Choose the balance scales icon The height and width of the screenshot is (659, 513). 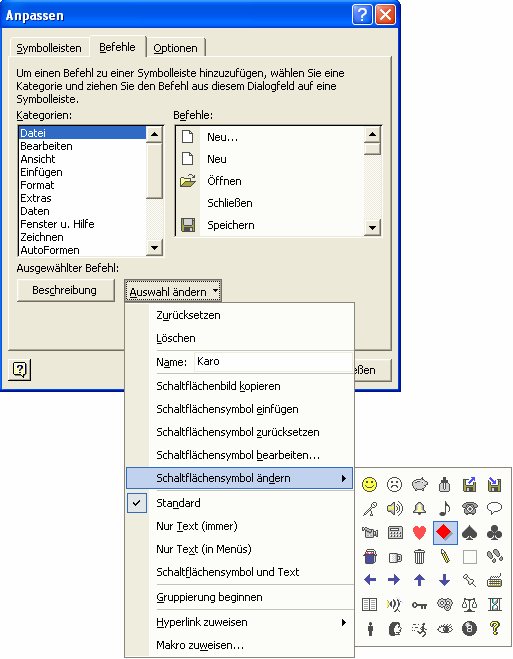click(x=469, y=605)
